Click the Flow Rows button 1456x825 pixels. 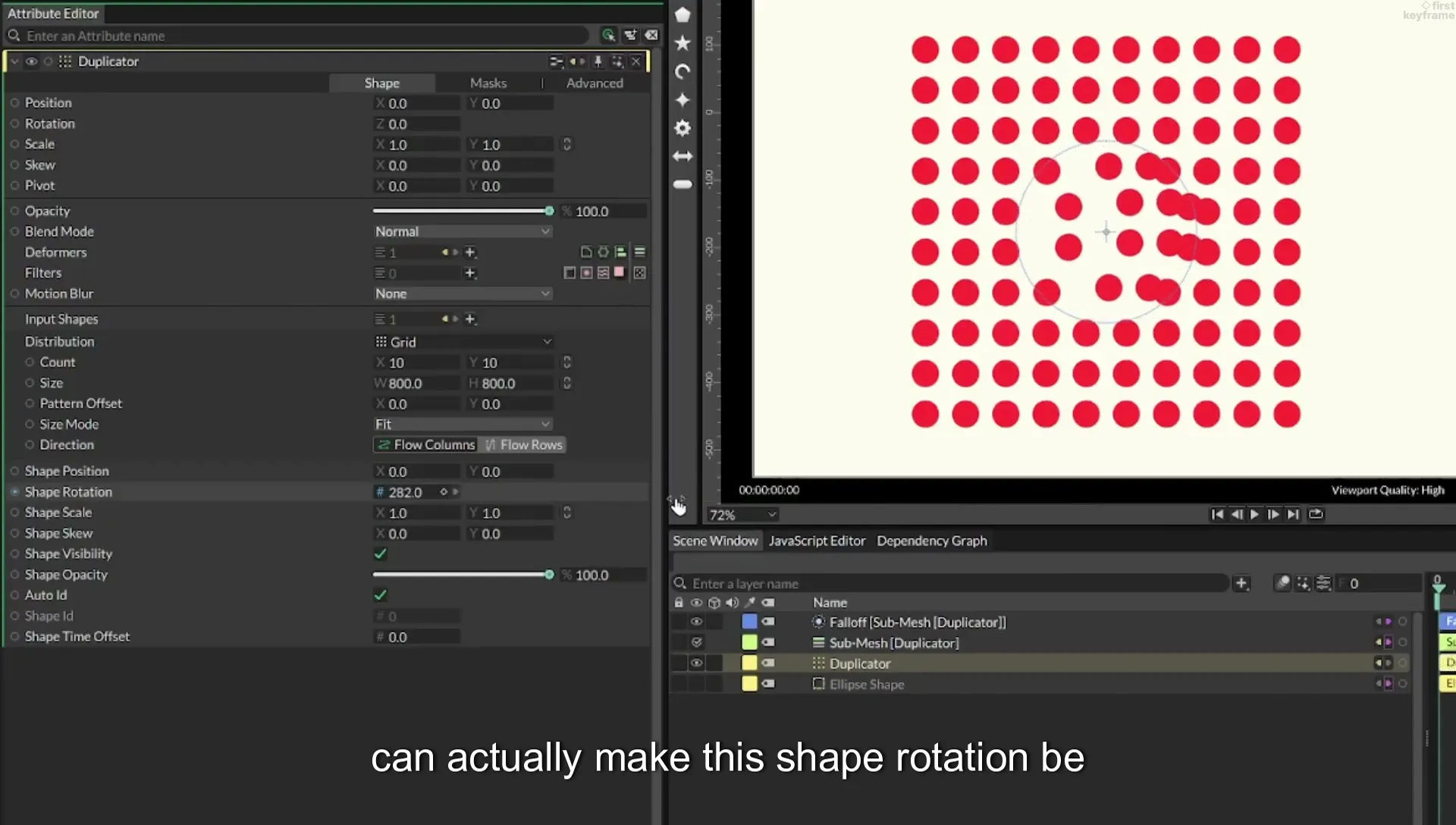tap(522, 445)
